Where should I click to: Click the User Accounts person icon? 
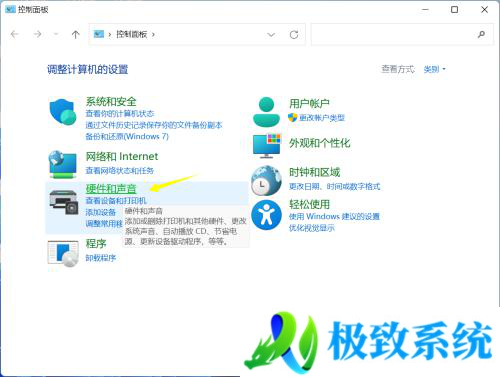click(266, 112)
